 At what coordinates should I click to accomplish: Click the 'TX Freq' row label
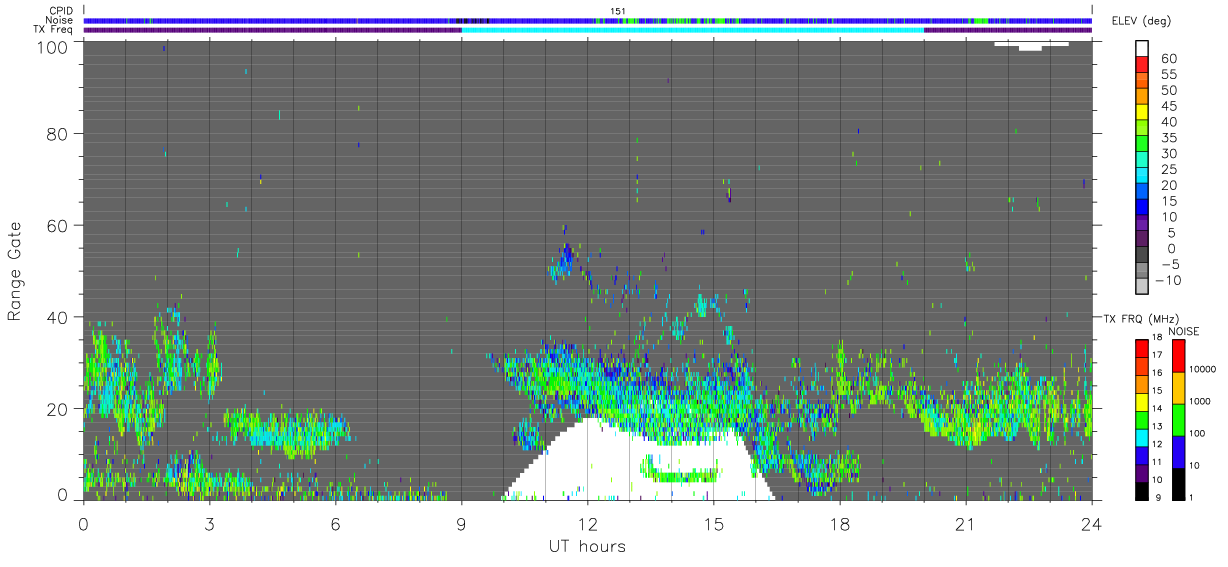[54, 29]
